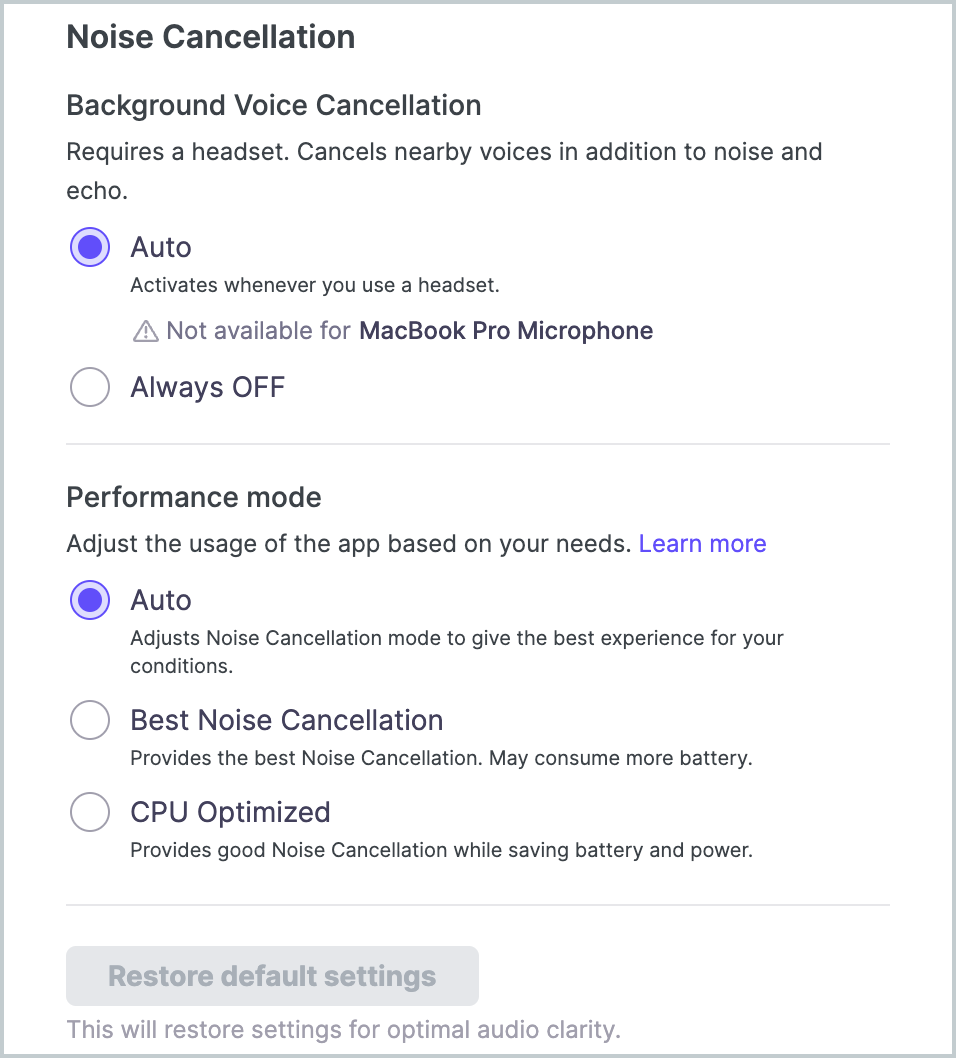Choose the Best Noise Cancellation radio circle
The width and height of the screenshot is (956, 1058).
(90, 720)
